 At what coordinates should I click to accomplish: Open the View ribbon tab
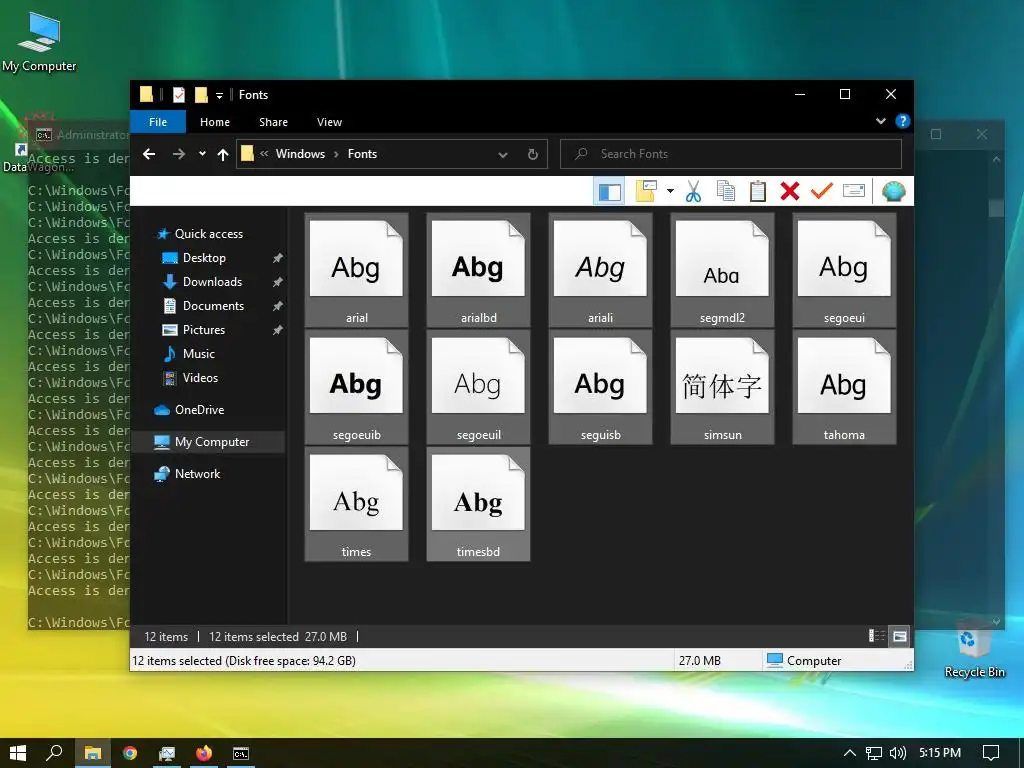tap(329, 122)
